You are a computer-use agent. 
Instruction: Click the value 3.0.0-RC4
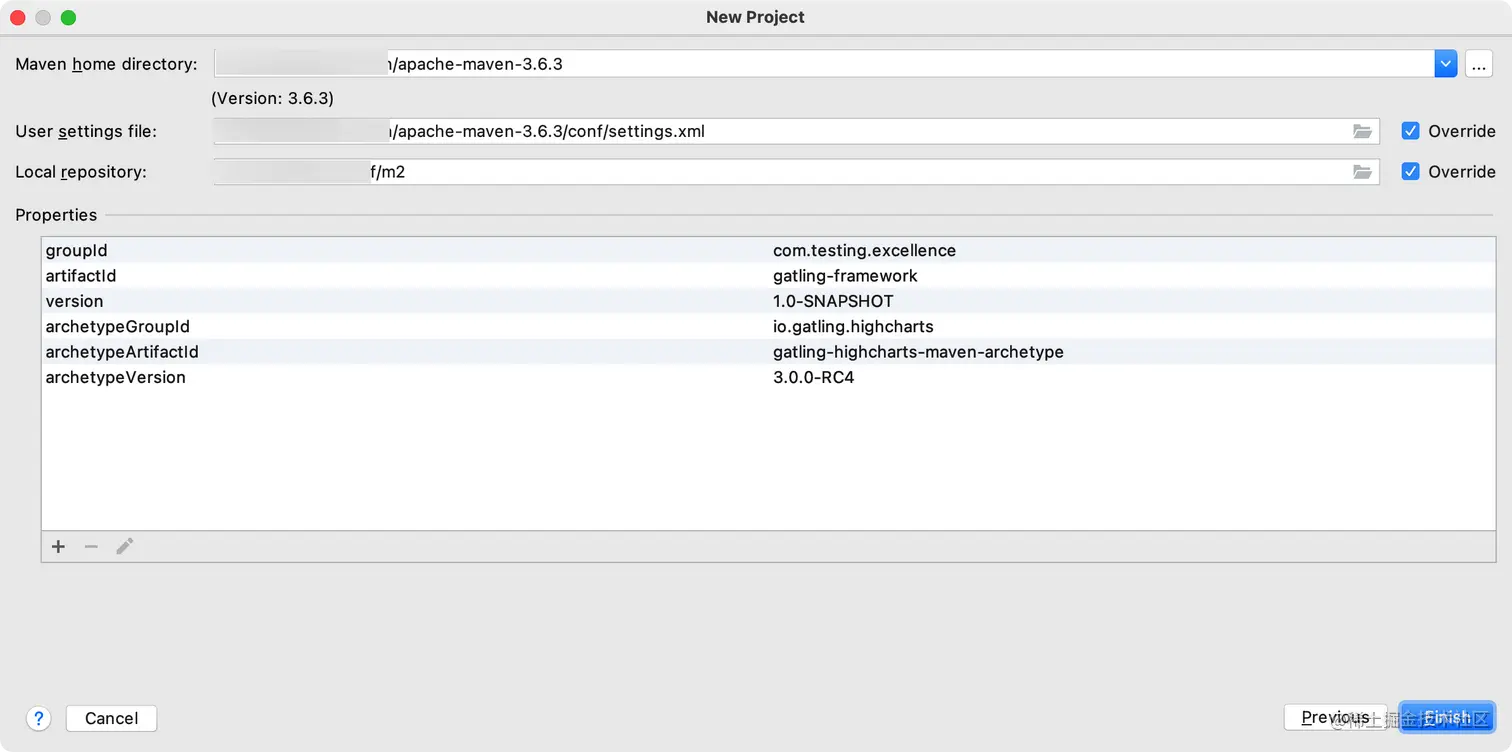[x=813, y=378]
